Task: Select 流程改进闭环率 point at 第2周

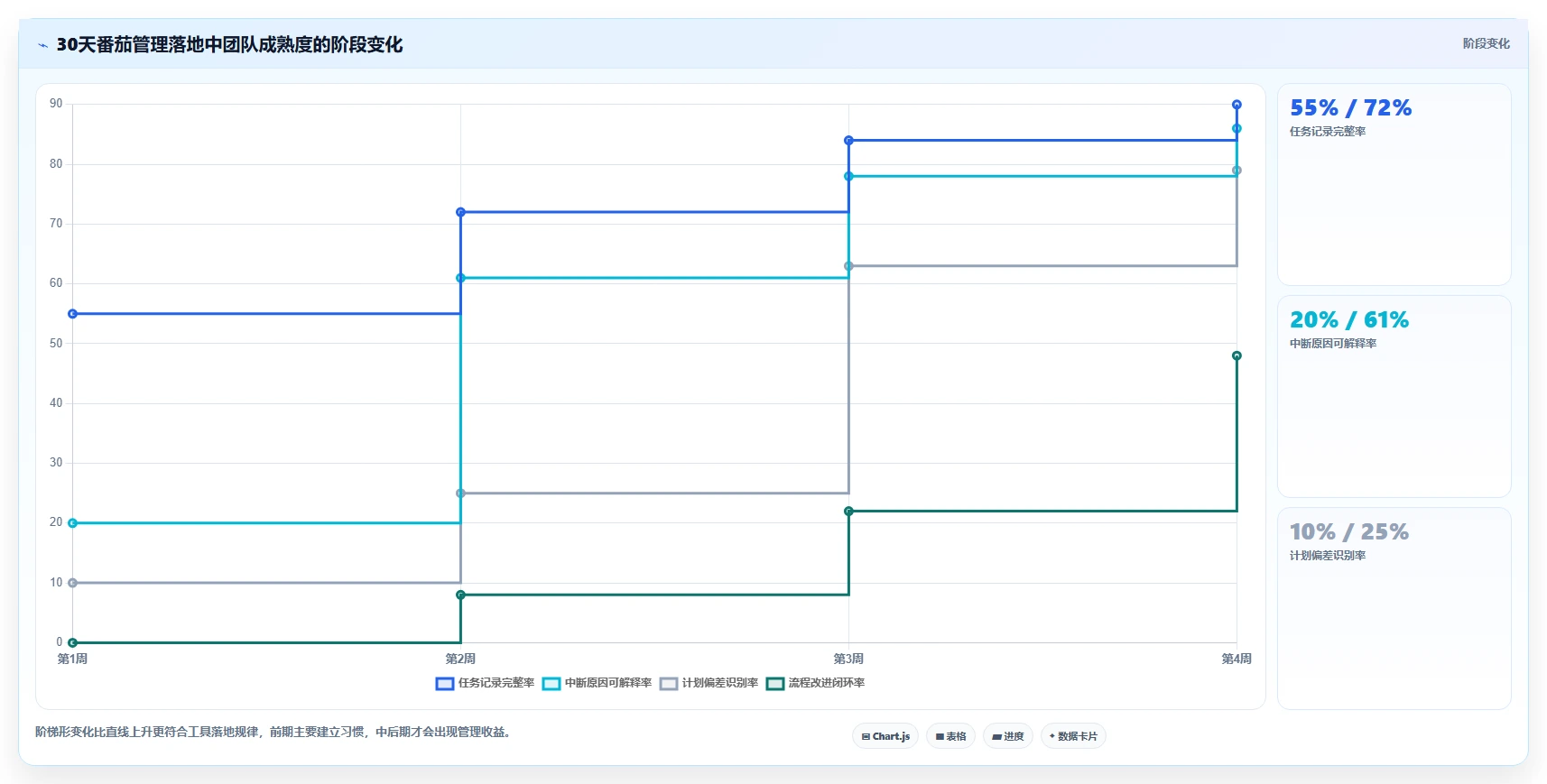Action: point(460,595)
